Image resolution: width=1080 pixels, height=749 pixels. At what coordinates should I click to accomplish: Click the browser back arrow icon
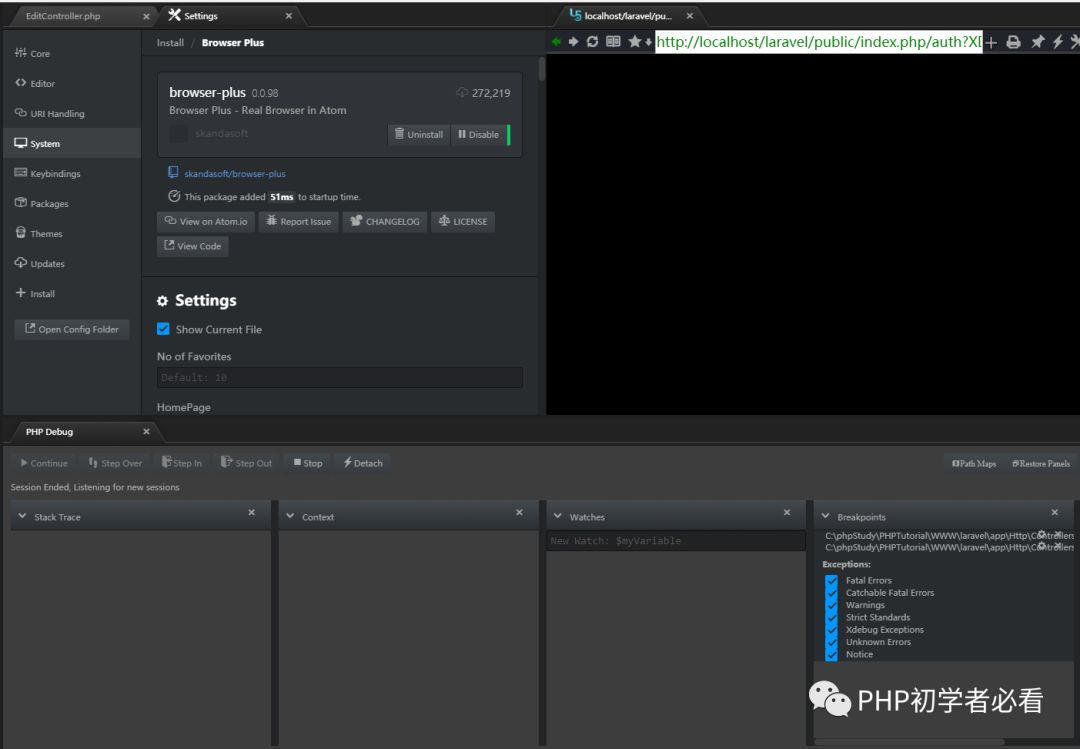pos(556,42)
